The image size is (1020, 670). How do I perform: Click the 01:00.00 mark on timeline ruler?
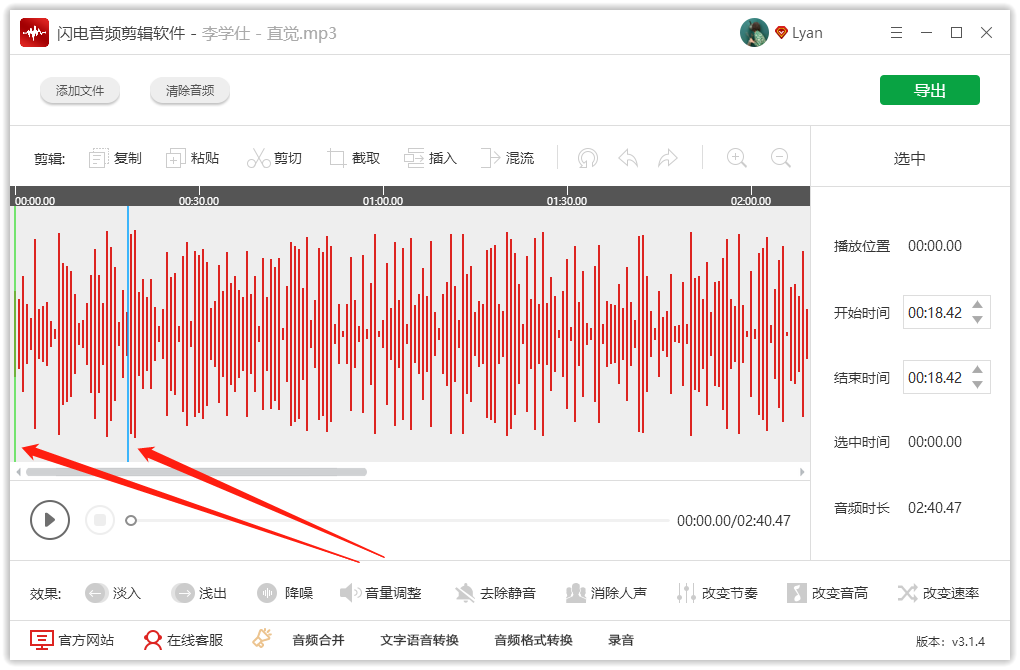pos(383,201)
